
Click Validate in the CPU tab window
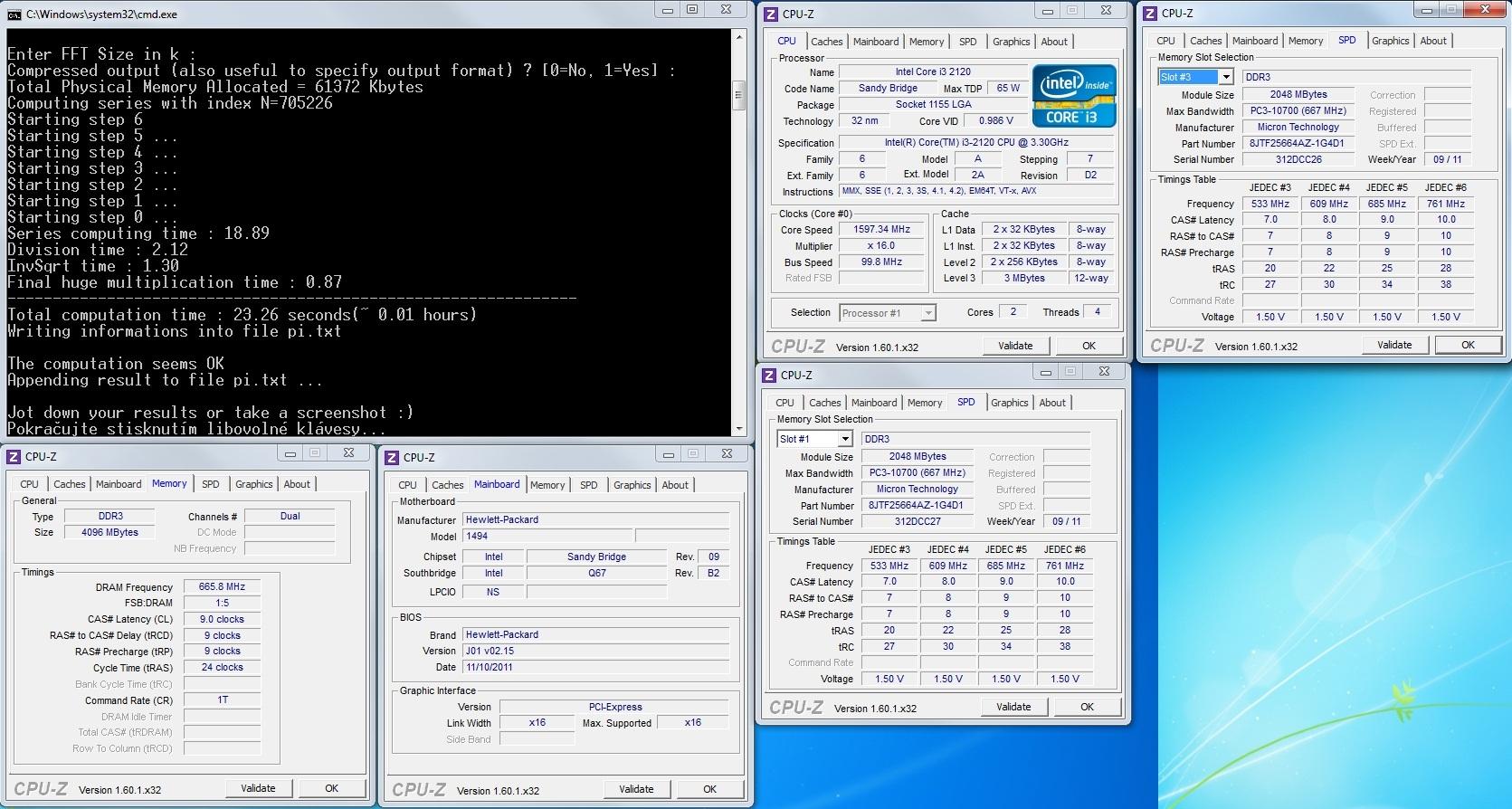(1015, 346)
